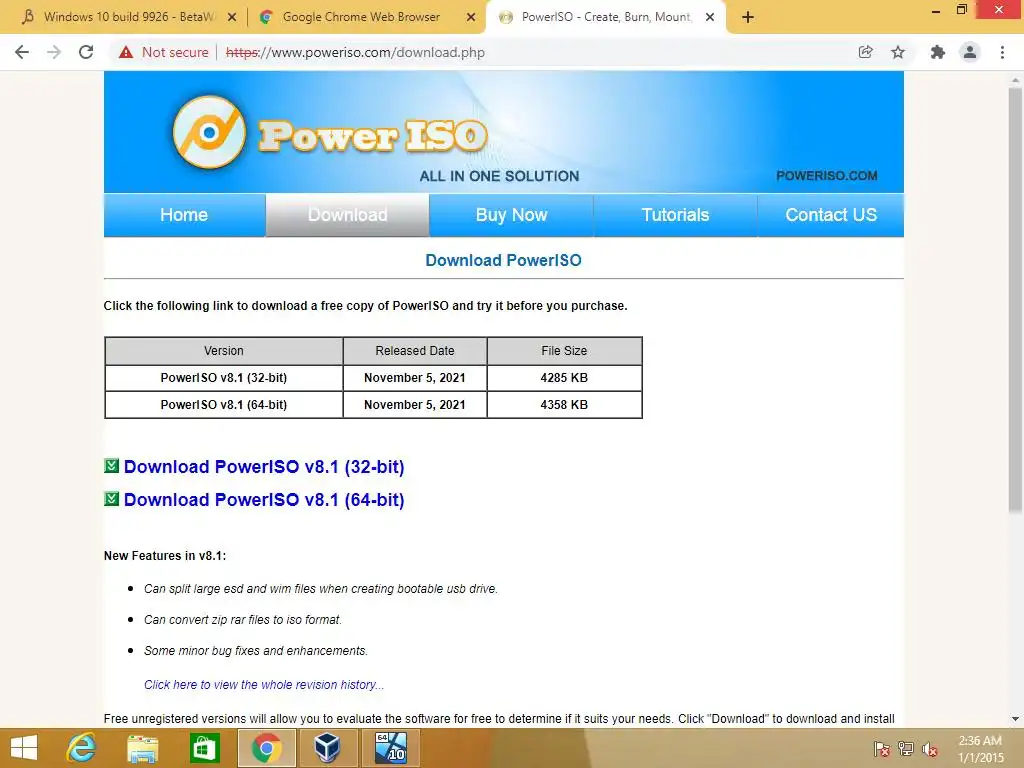Close the PowerISO tab
Screen dimensions: 1024x768
(710, 18)
